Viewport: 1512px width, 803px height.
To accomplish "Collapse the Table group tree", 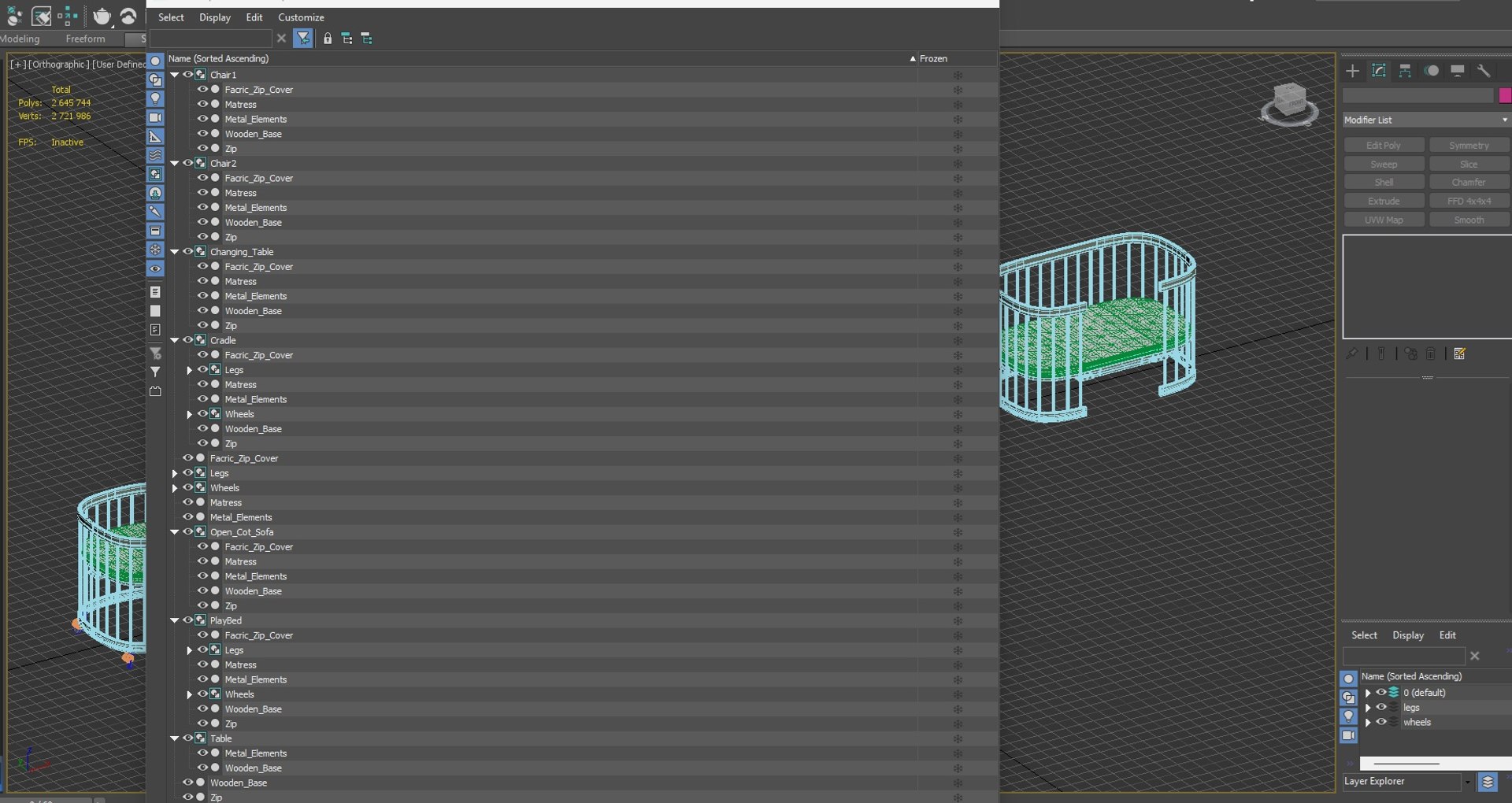I will tap(175, 738).
